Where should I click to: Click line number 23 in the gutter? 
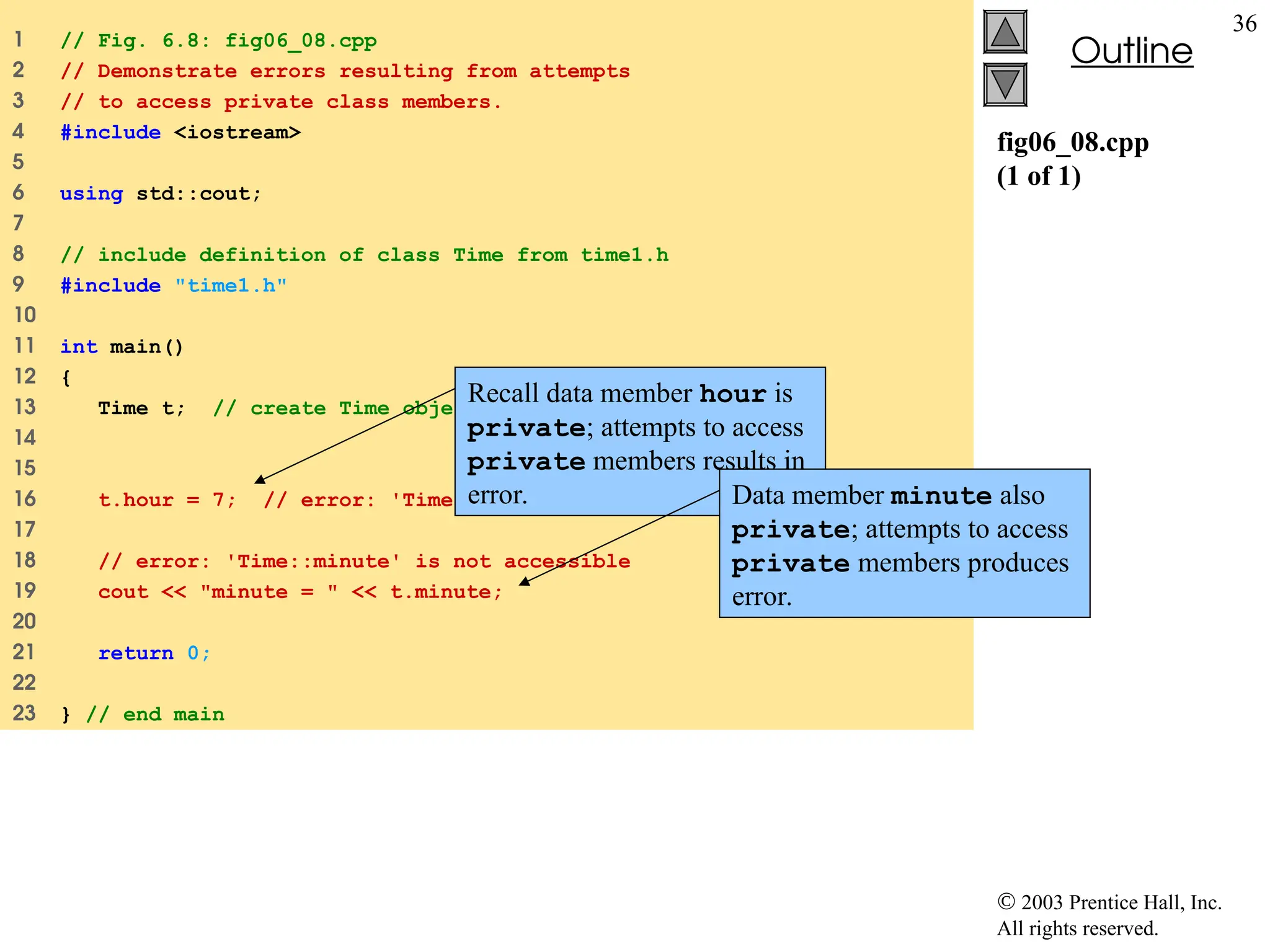click(25, 713)
